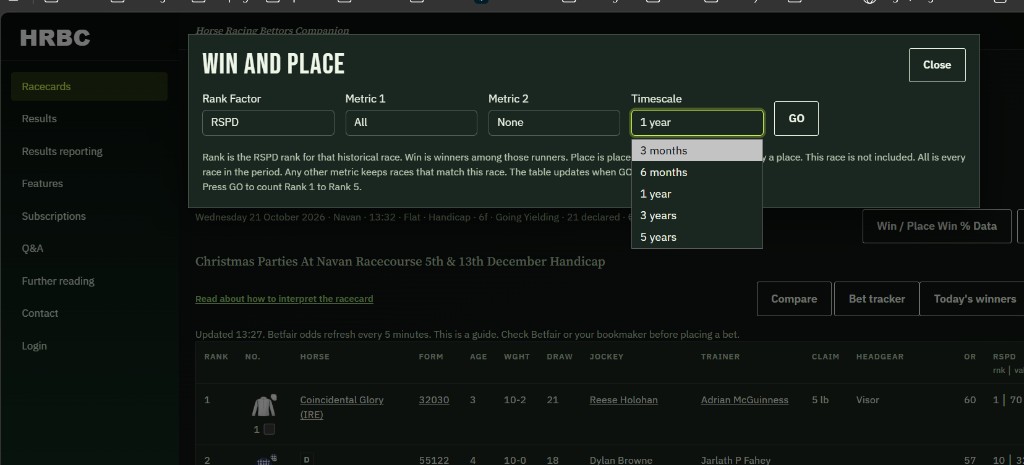The width and height of the screenshot is (1024, 465).
Task: Open trainer Adrian McGuinness's profile
Action: (744, 400)
